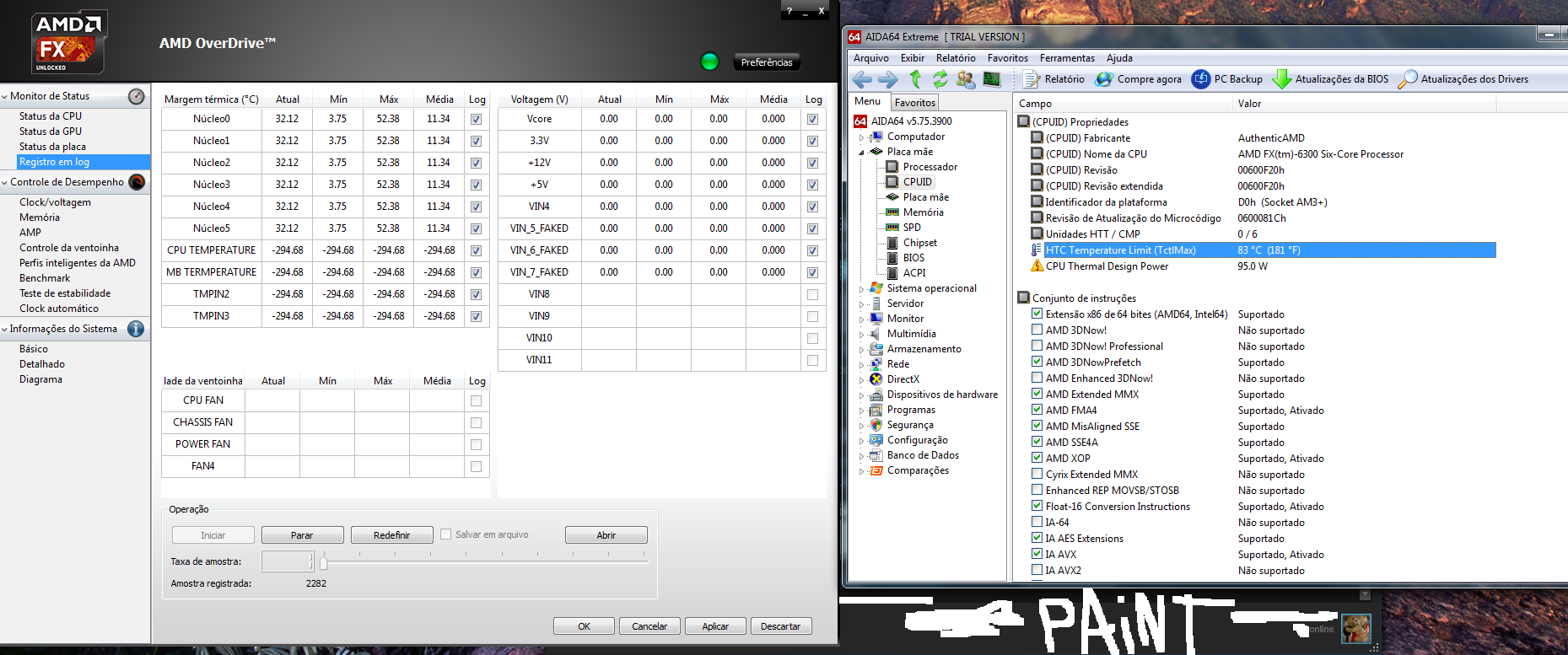The height and width of the screenshot is (655, 1568).
Task: Click Atualizações dos Drivers toolbar item
Action: (1463, 79)
